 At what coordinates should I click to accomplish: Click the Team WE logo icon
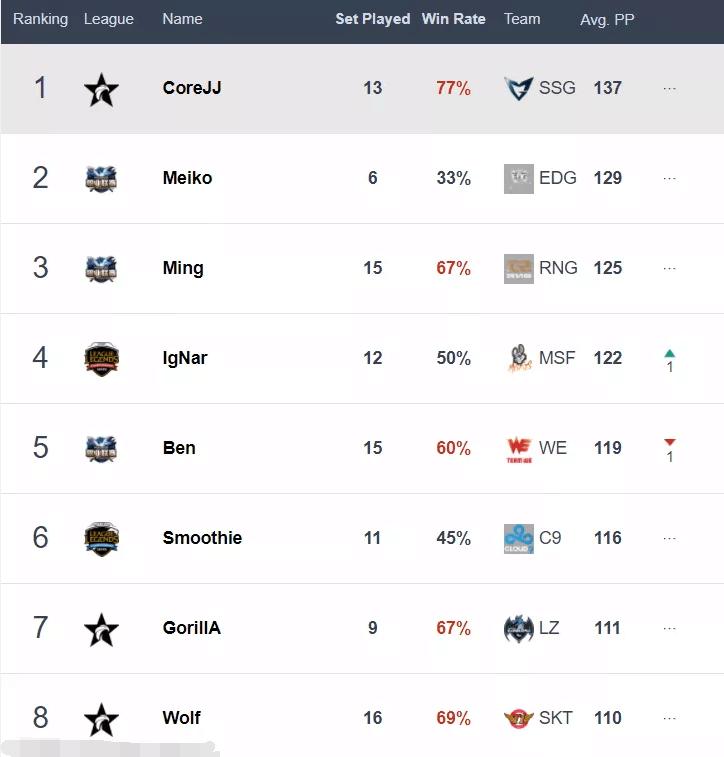pyautogui.click(x=519, y=448)
